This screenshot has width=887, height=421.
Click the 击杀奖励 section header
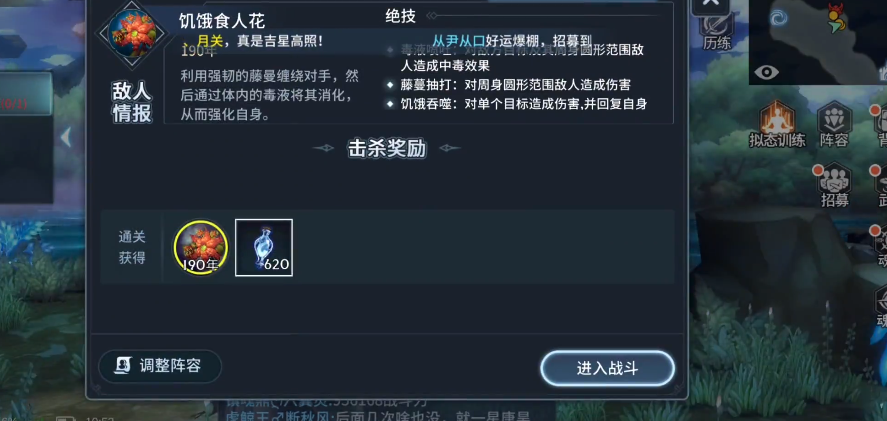pos(386,149)
